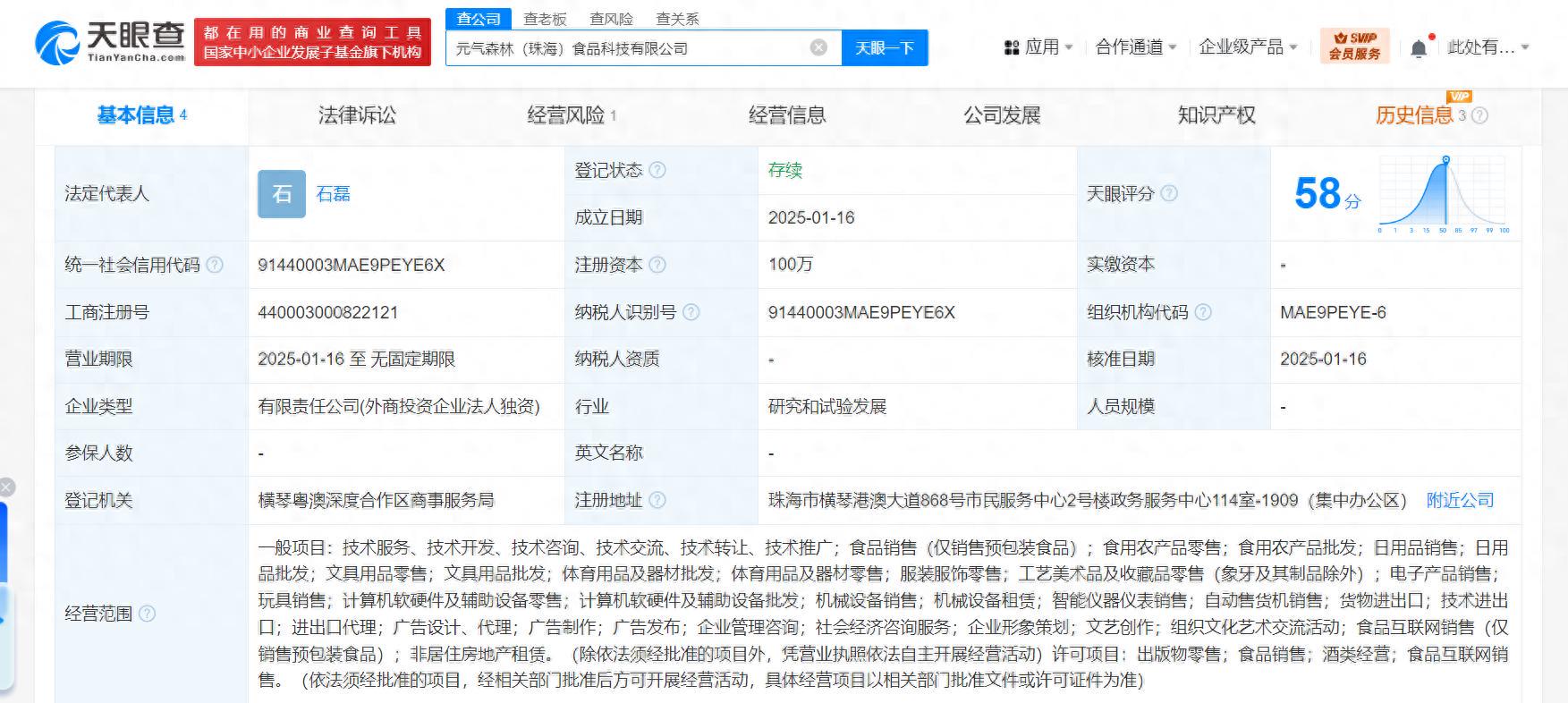This screenshot has width=1568, height=703.
Task: Open the 经营风险 tab
Action: point(572,115)
